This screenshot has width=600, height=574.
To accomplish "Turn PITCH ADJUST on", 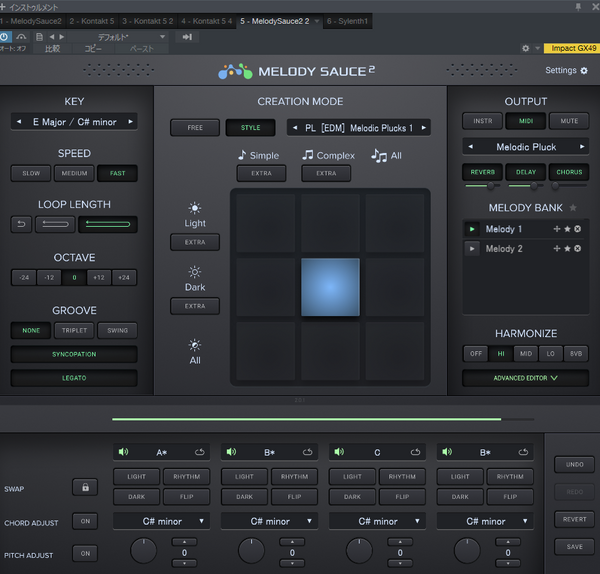I will (85, 553).
